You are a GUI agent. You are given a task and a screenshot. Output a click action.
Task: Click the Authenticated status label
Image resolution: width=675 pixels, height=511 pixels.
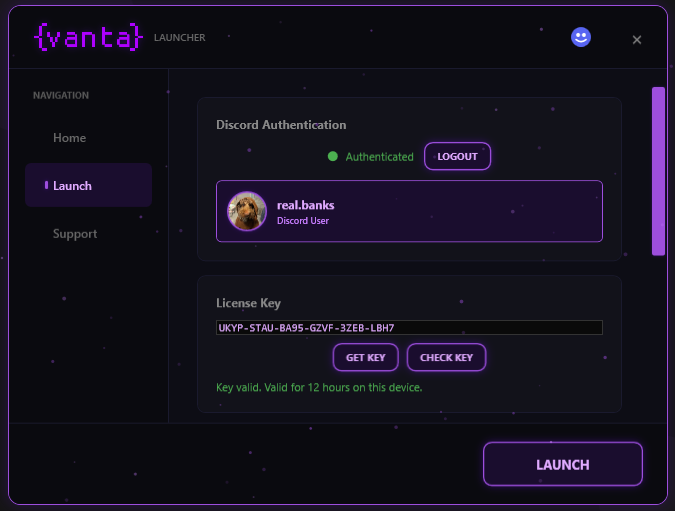379,157
